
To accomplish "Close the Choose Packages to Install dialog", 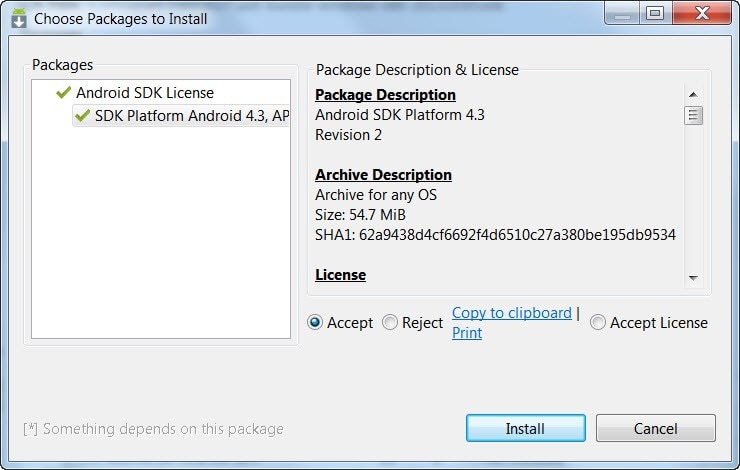I will [702, 13].
